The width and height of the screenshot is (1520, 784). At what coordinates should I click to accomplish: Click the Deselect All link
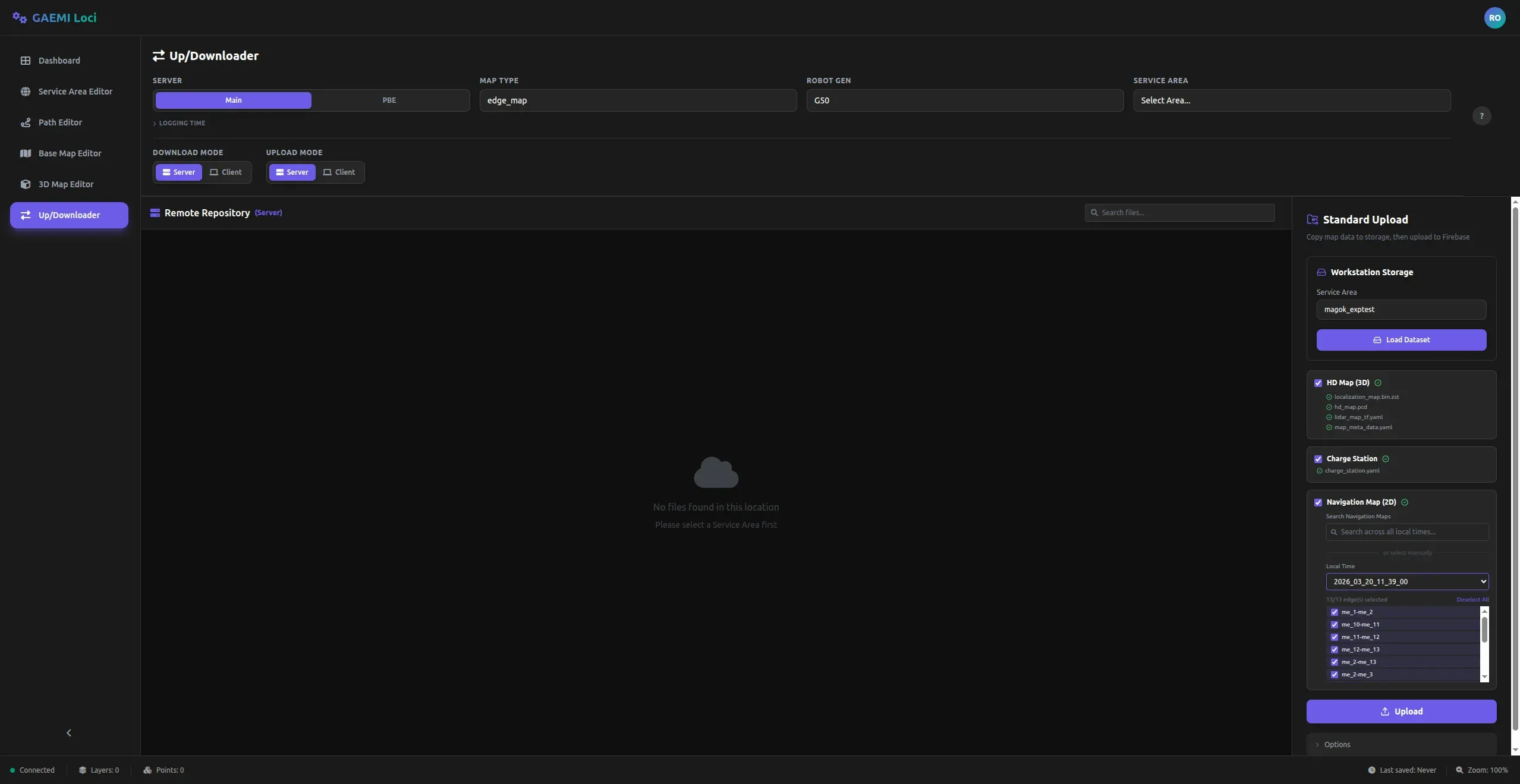pyautogui.click(x=1473, y=600)
